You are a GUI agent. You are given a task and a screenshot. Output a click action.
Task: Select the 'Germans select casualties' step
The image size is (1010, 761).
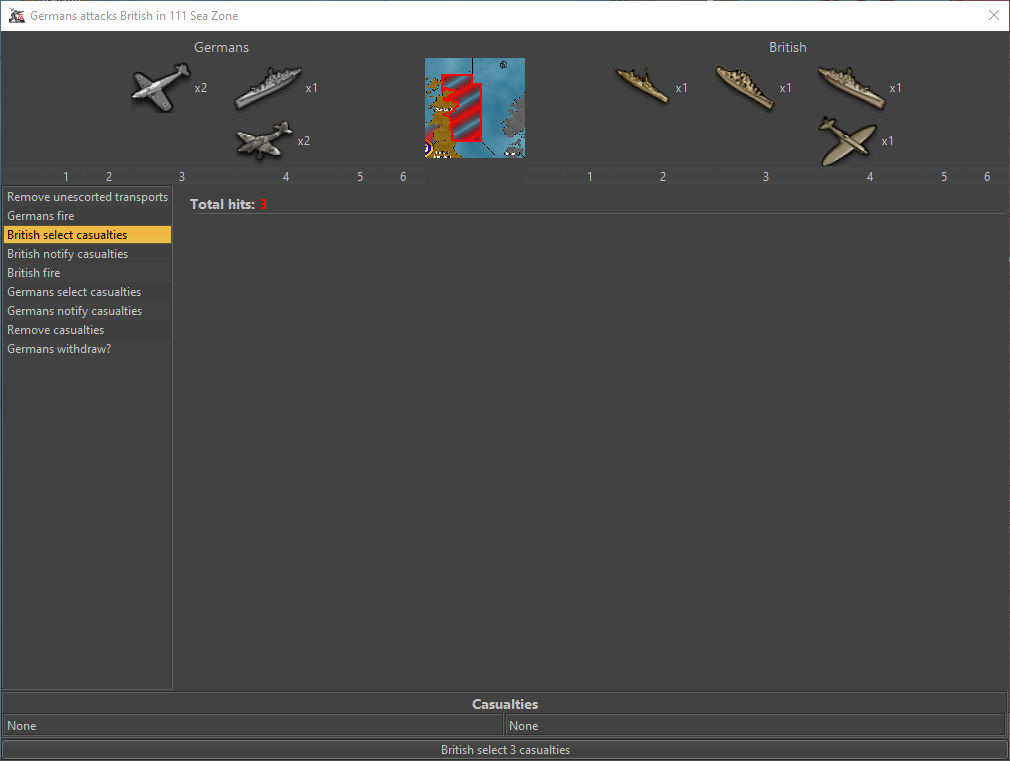(x=74, y=292)
